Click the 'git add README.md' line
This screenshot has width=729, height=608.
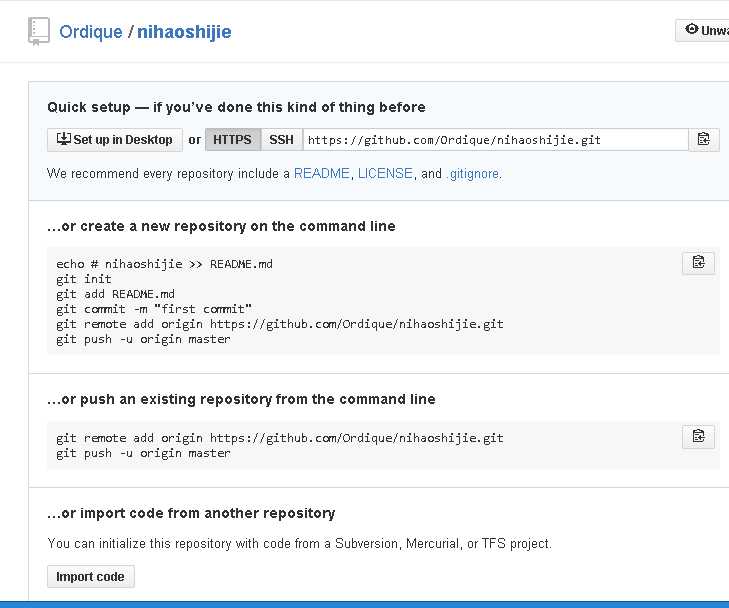click(x=115, y=294)
